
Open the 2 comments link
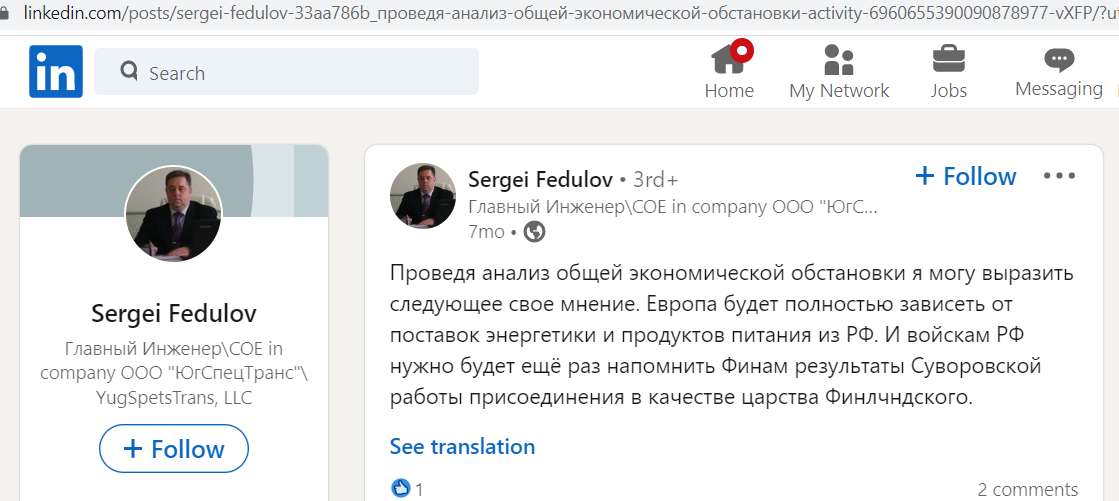tap(1028, 490)
